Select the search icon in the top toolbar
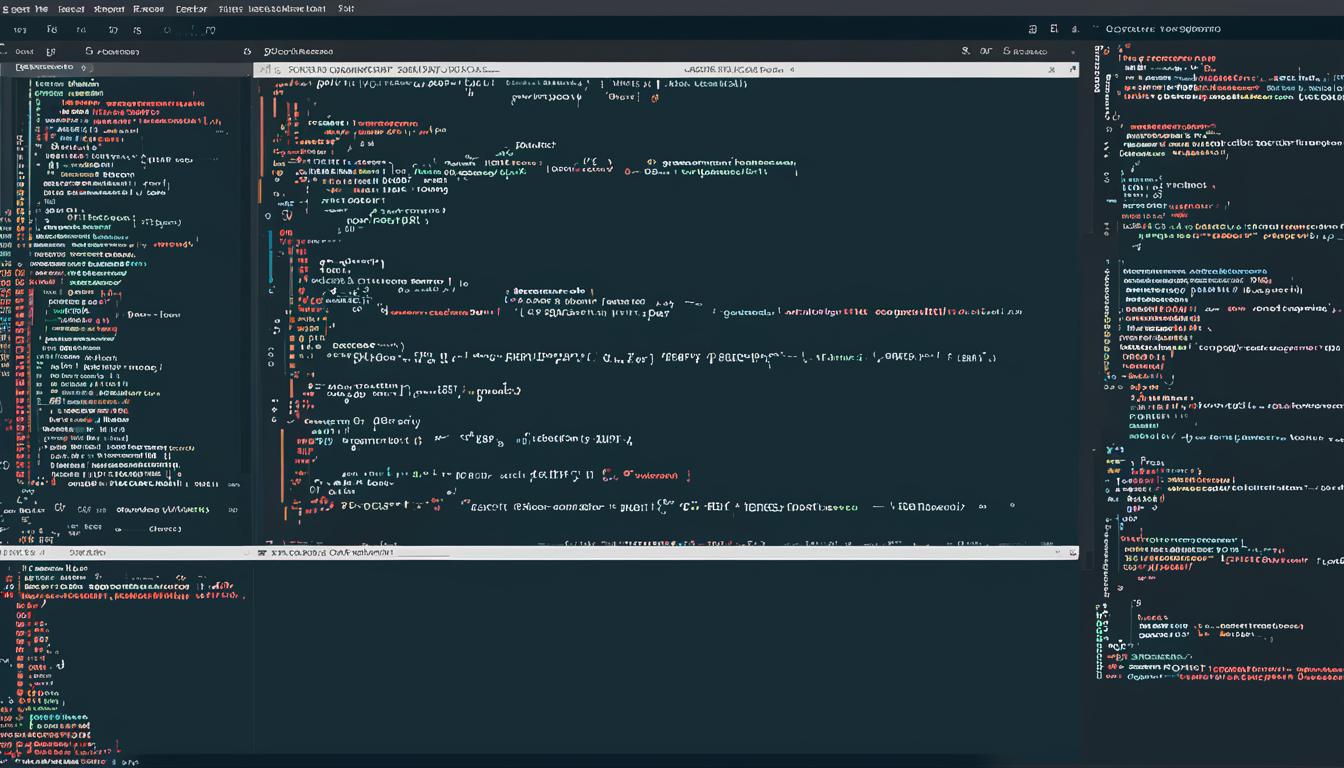Screen dimensions: 1344x768 click(x=88, y=51)
